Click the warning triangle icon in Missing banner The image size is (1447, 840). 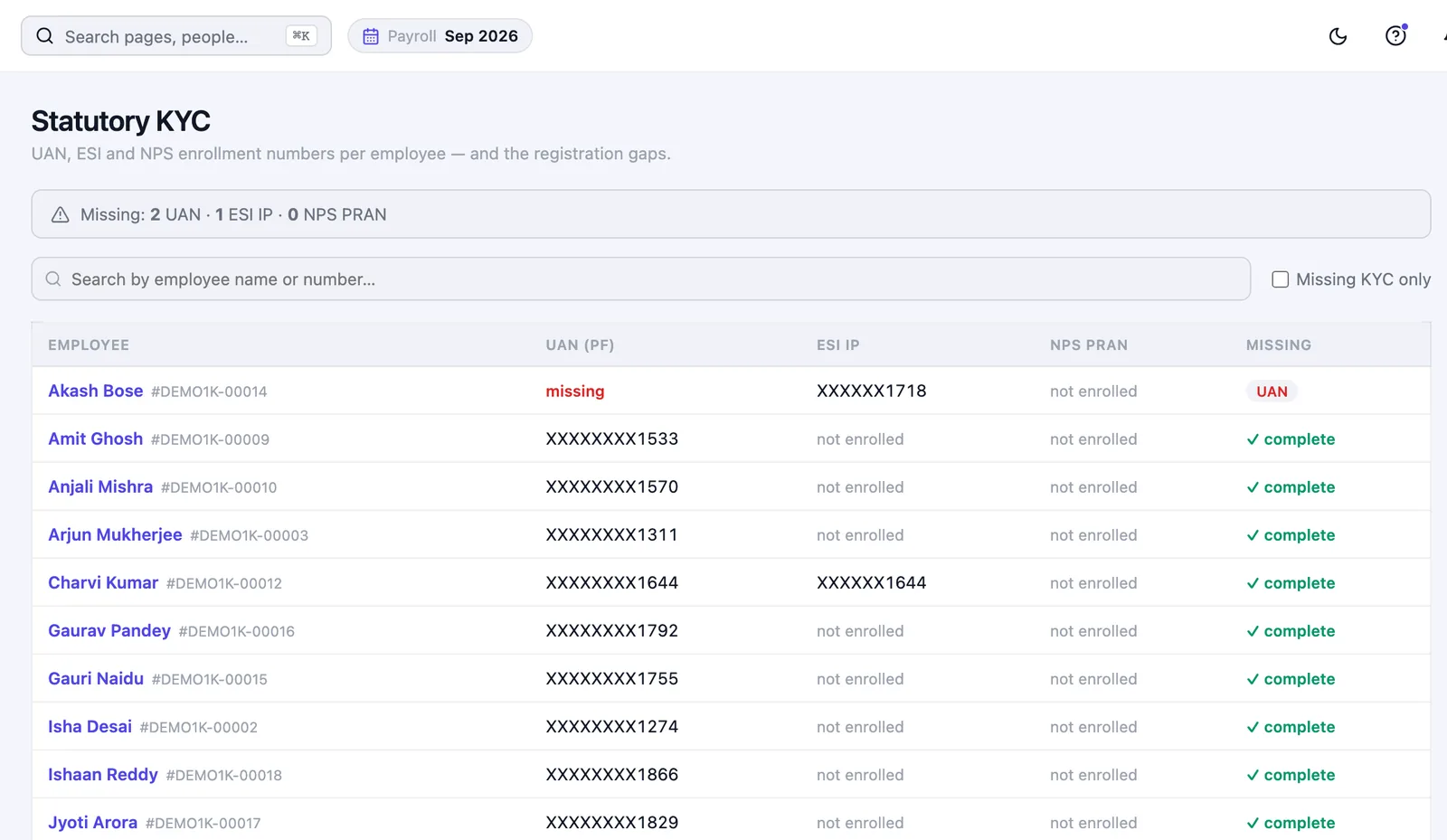[61, 214]
